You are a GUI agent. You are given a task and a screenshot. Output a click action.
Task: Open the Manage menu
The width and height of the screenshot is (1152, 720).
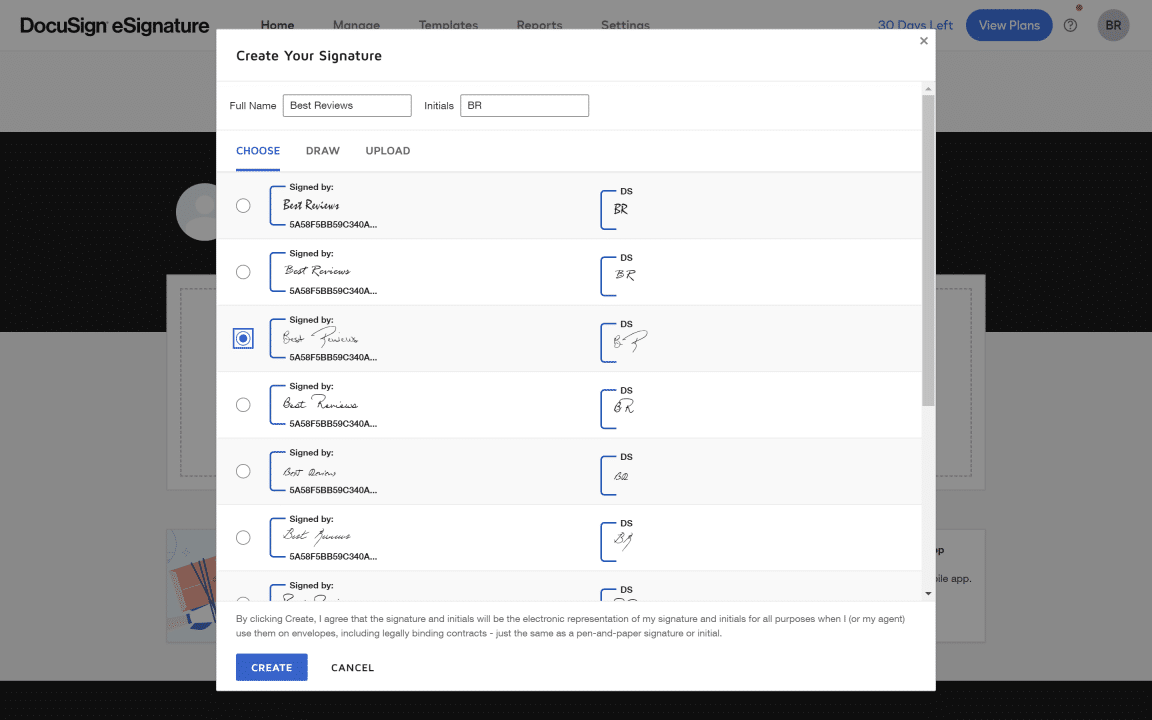point(356,25)
